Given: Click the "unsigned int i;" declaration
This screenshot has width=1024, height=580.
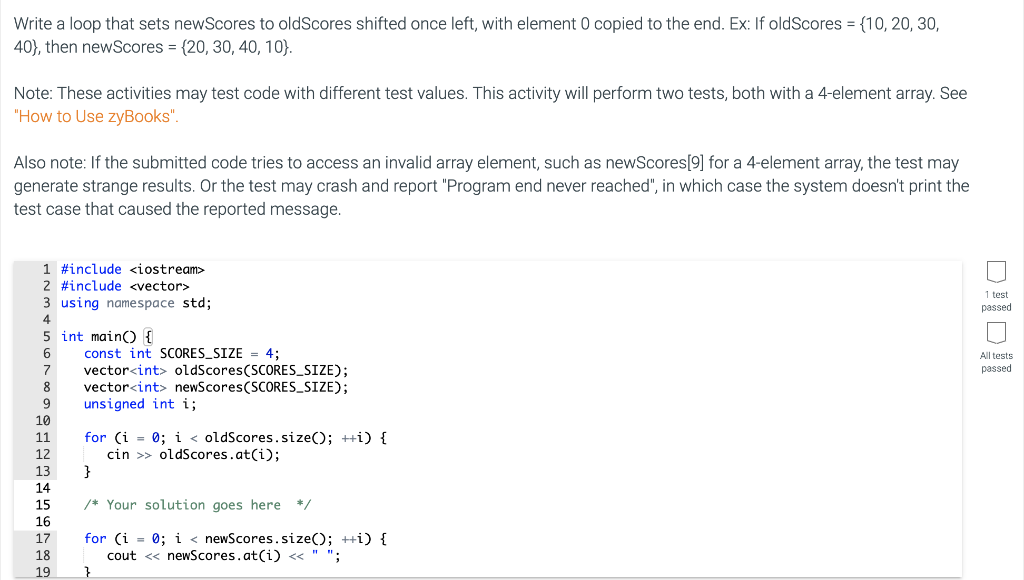Looking at the screenshot, I should [140, 404].
